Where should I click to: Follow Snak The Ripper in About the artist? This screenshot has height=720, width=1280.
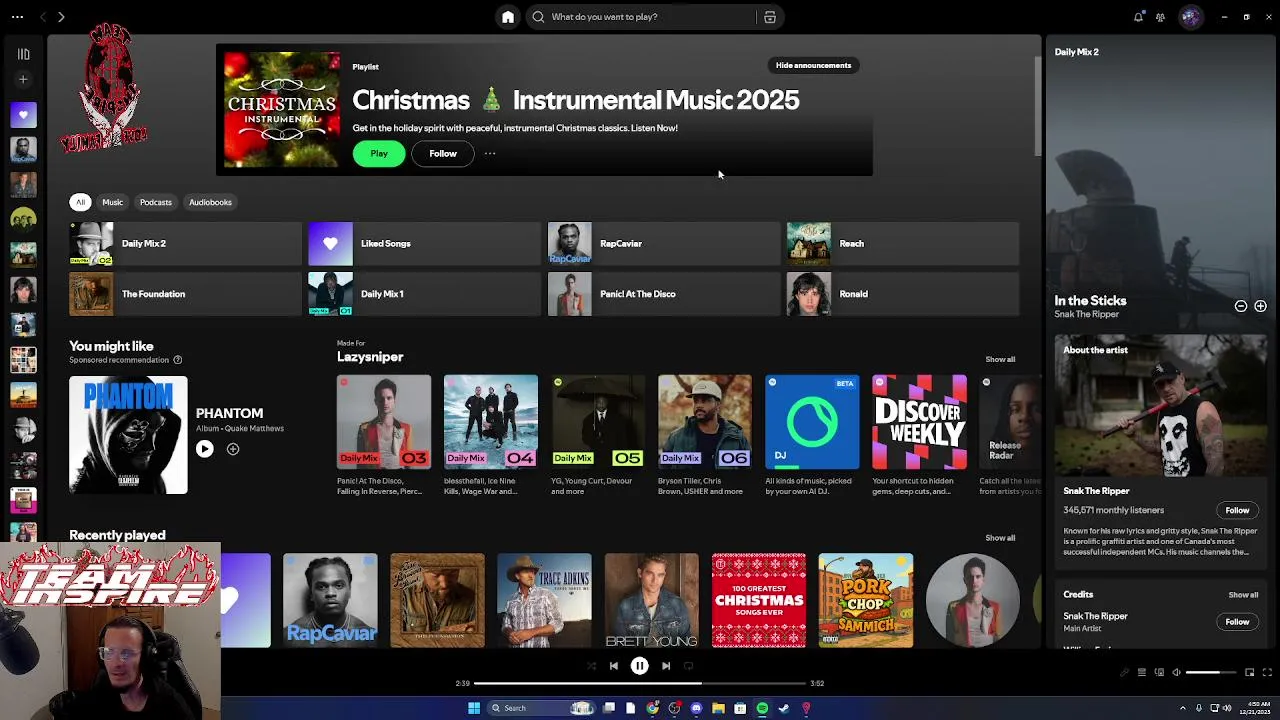(x=1237, y=510)
